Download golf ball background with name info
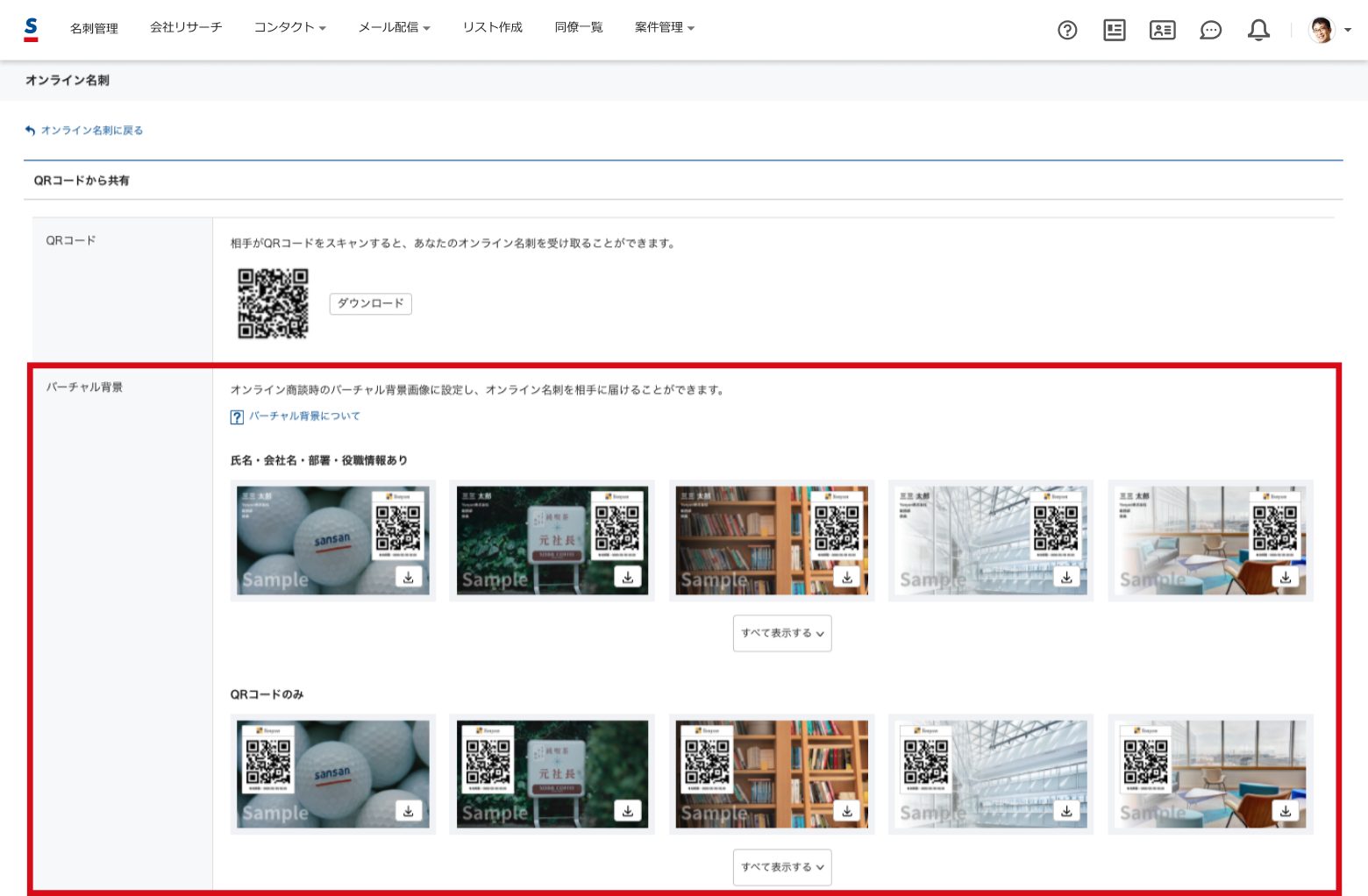 [409, 577]
